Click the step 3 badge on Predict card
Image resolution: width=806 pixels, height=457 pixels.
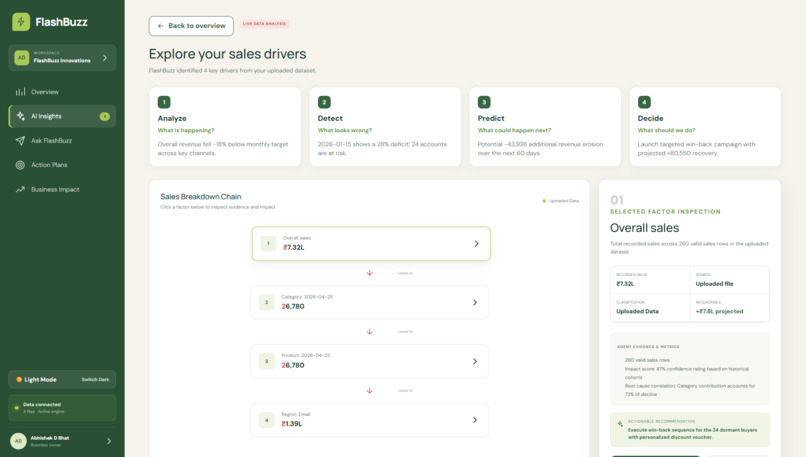coord(484,102)
